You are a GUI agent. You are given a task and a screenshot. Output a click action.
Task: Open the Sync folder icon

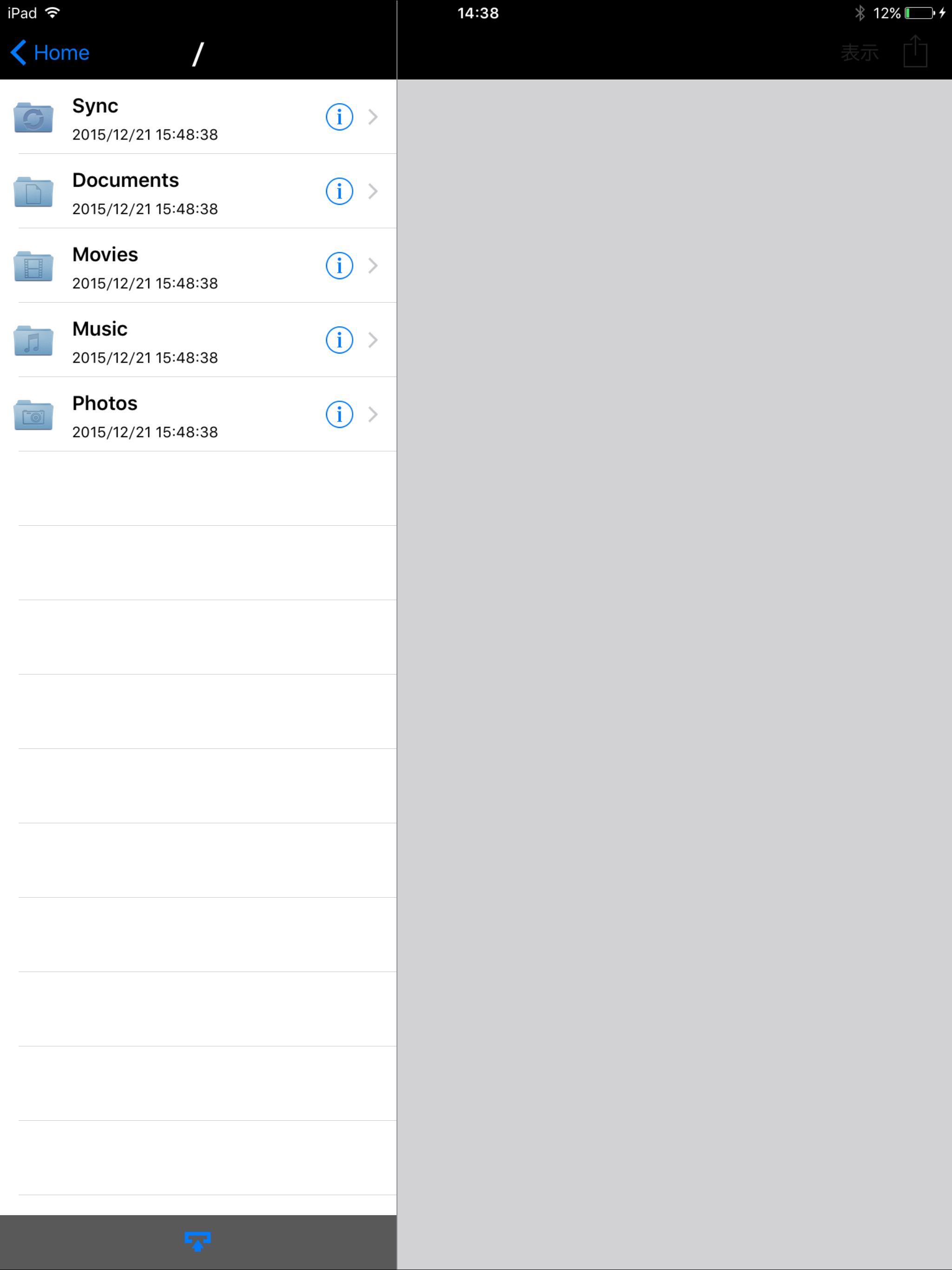pyautogui.click(x=33, y=117)
